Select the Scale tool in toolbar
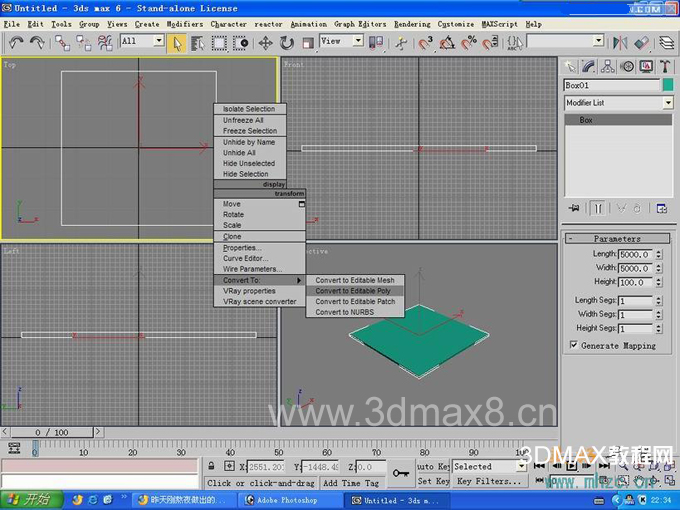Viewport: 680px width, 510px height. point(308,43)
